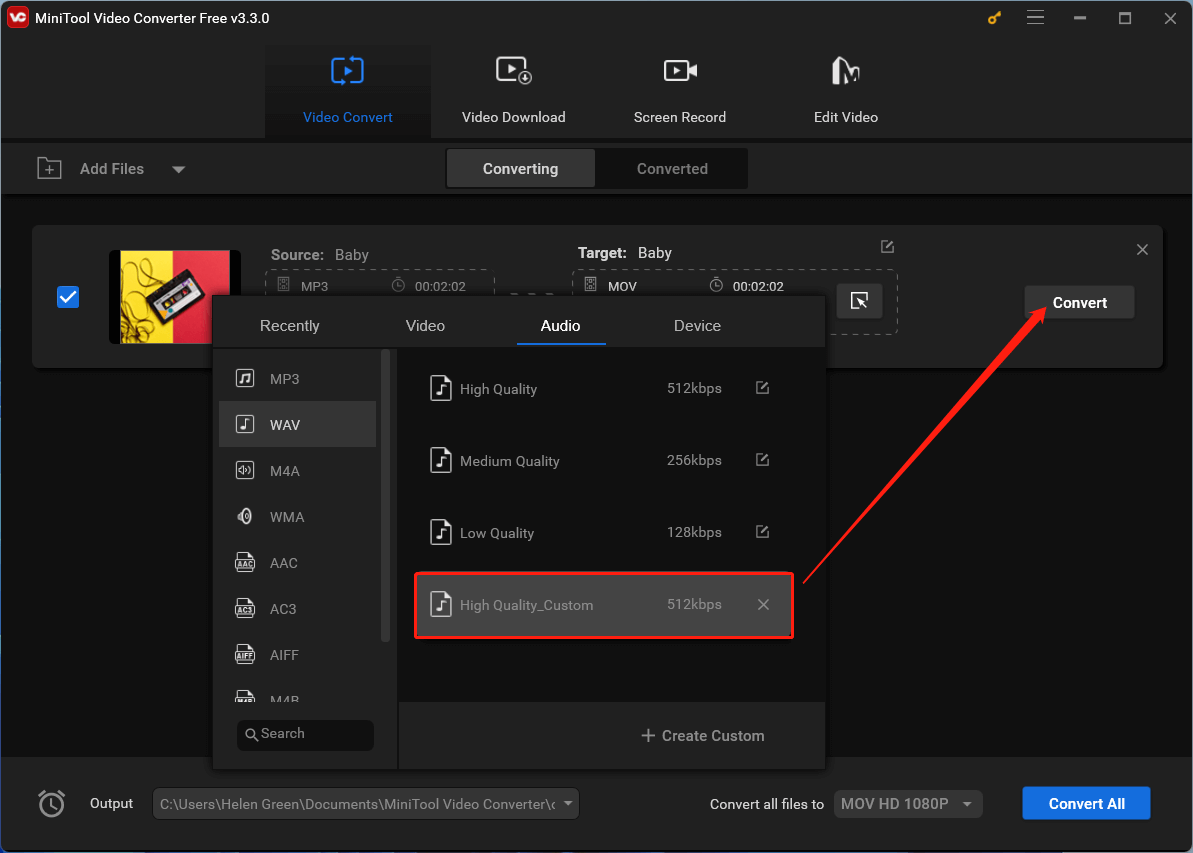Click the WMA format icon
This screenshot has width=1193, height=853.
245,516
